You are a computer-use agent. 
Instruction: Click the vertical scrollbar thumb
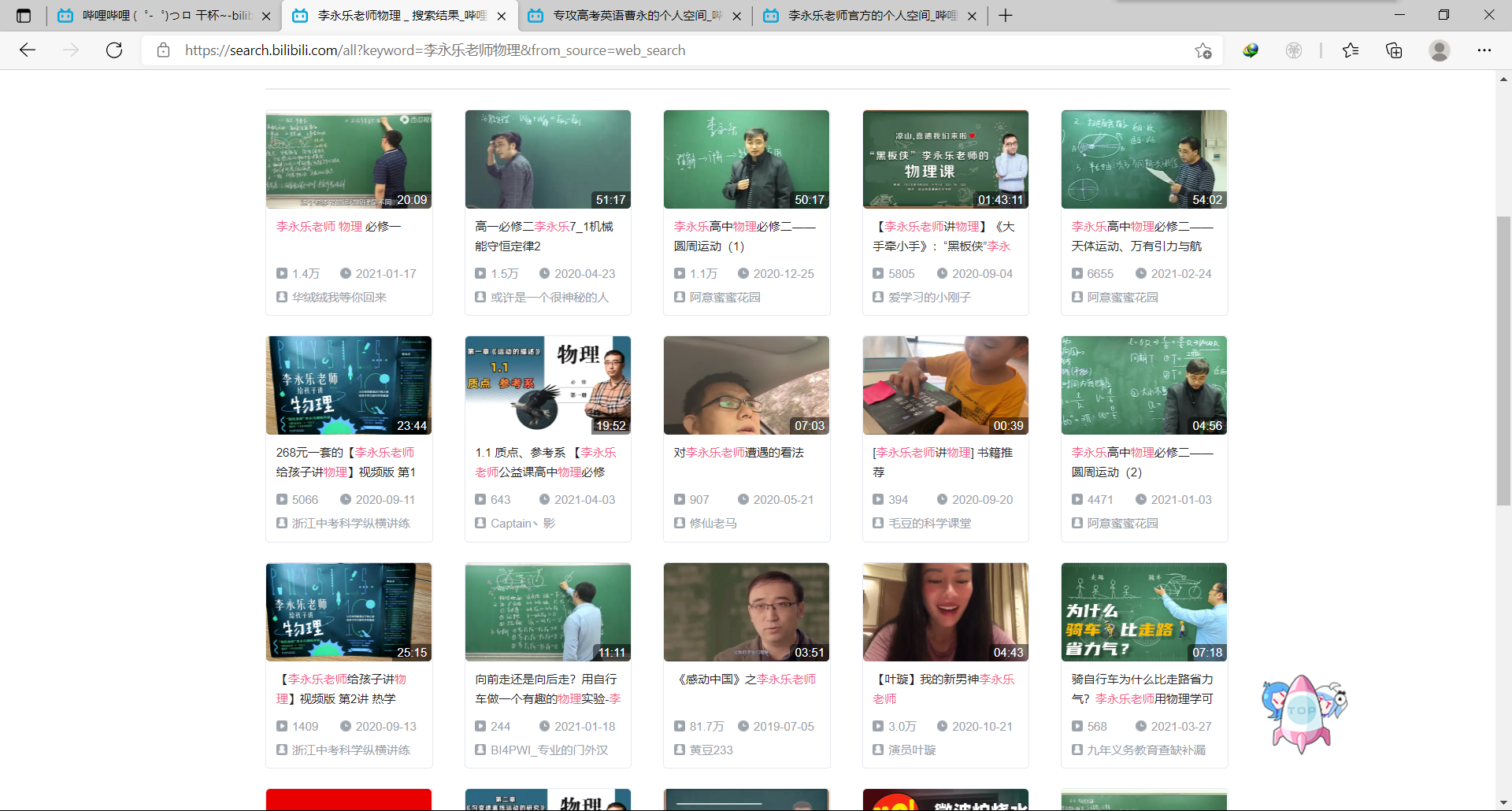pyautogui.click(x=1503, y=361)
